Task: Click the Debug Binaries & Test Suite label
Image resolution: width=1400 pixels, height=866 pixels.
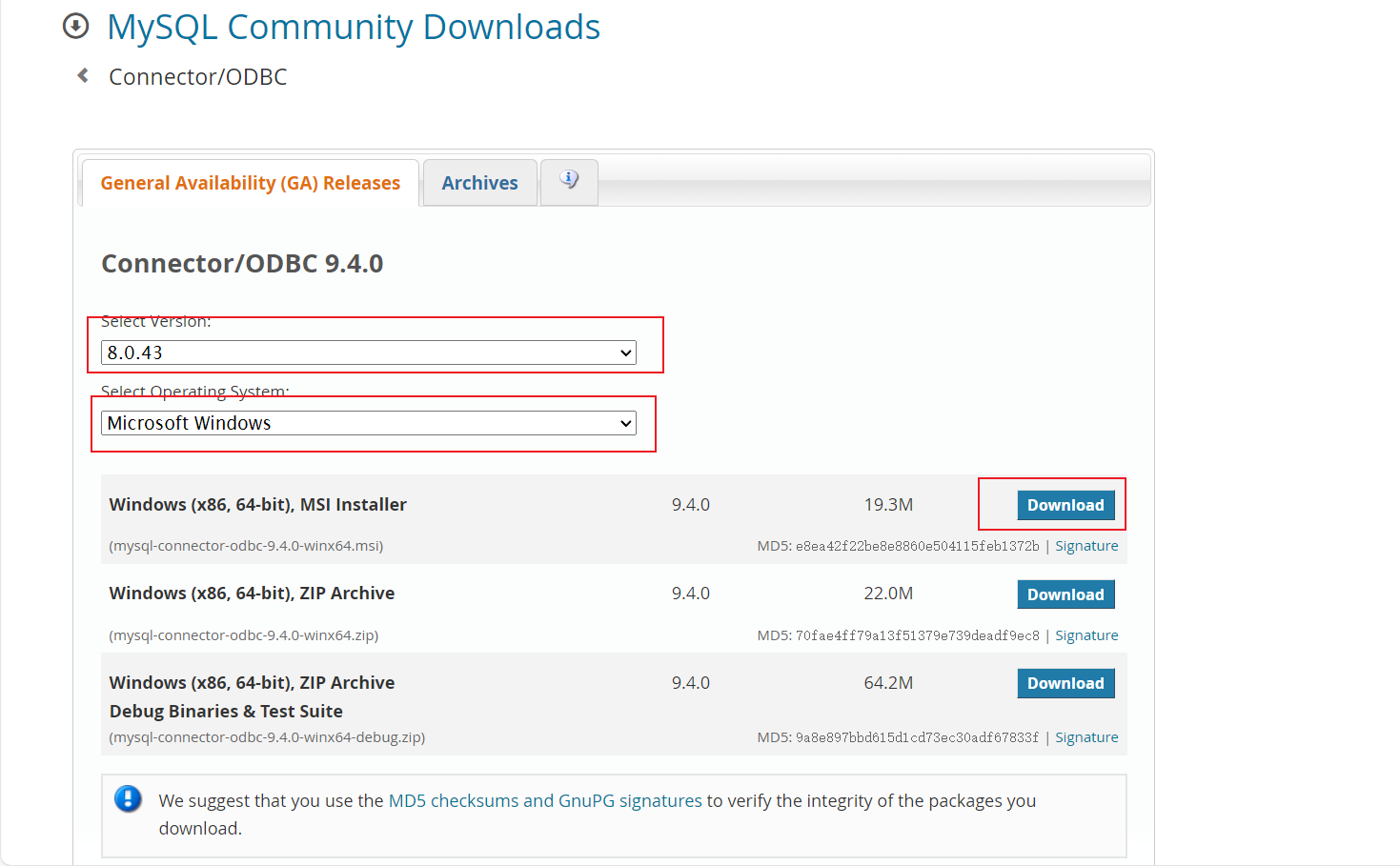Action: [x=226, y=712]
